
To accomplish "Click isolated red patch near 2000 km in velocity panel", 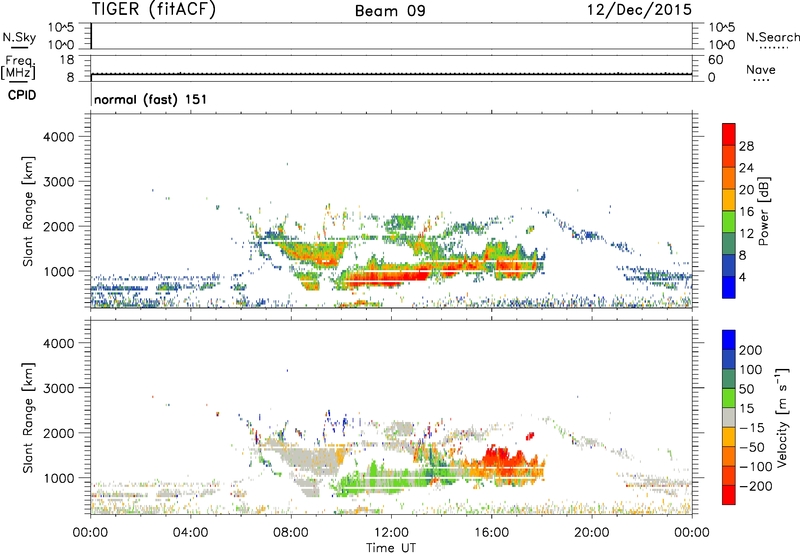I will [530, 436].
